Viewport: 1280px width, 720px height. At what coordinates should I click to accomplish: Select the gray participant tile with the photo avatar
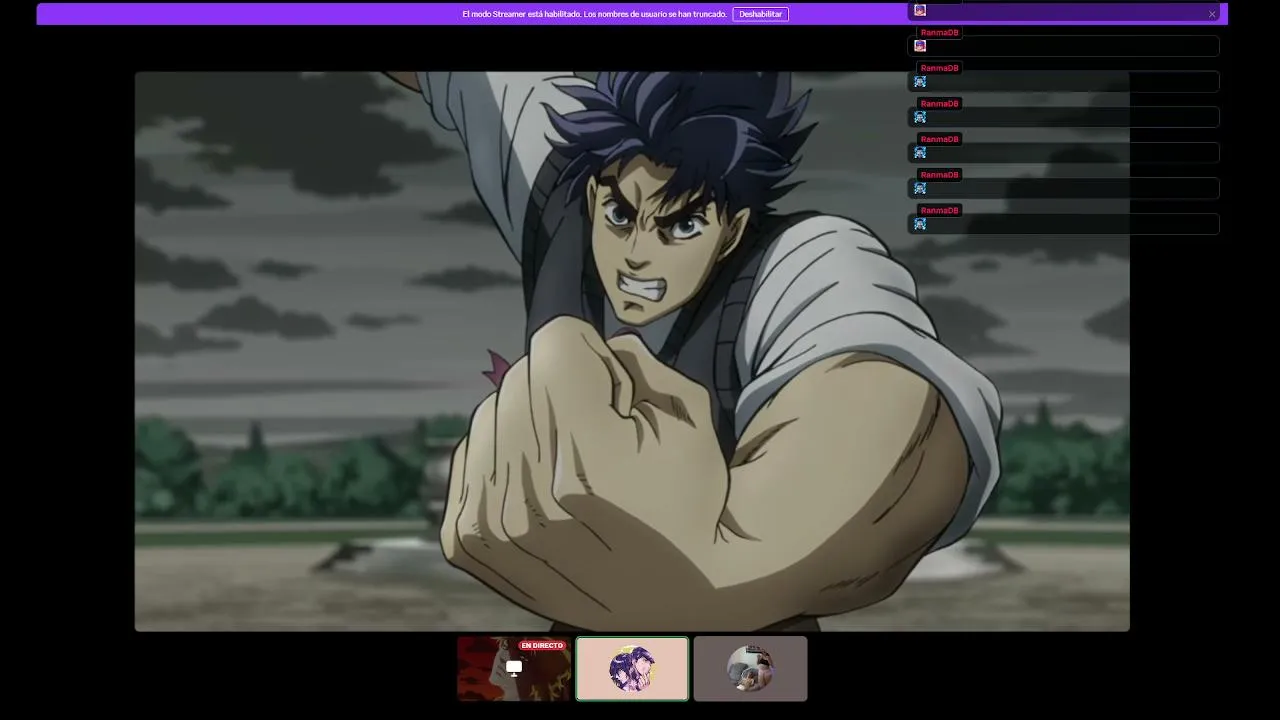[750, 669]
